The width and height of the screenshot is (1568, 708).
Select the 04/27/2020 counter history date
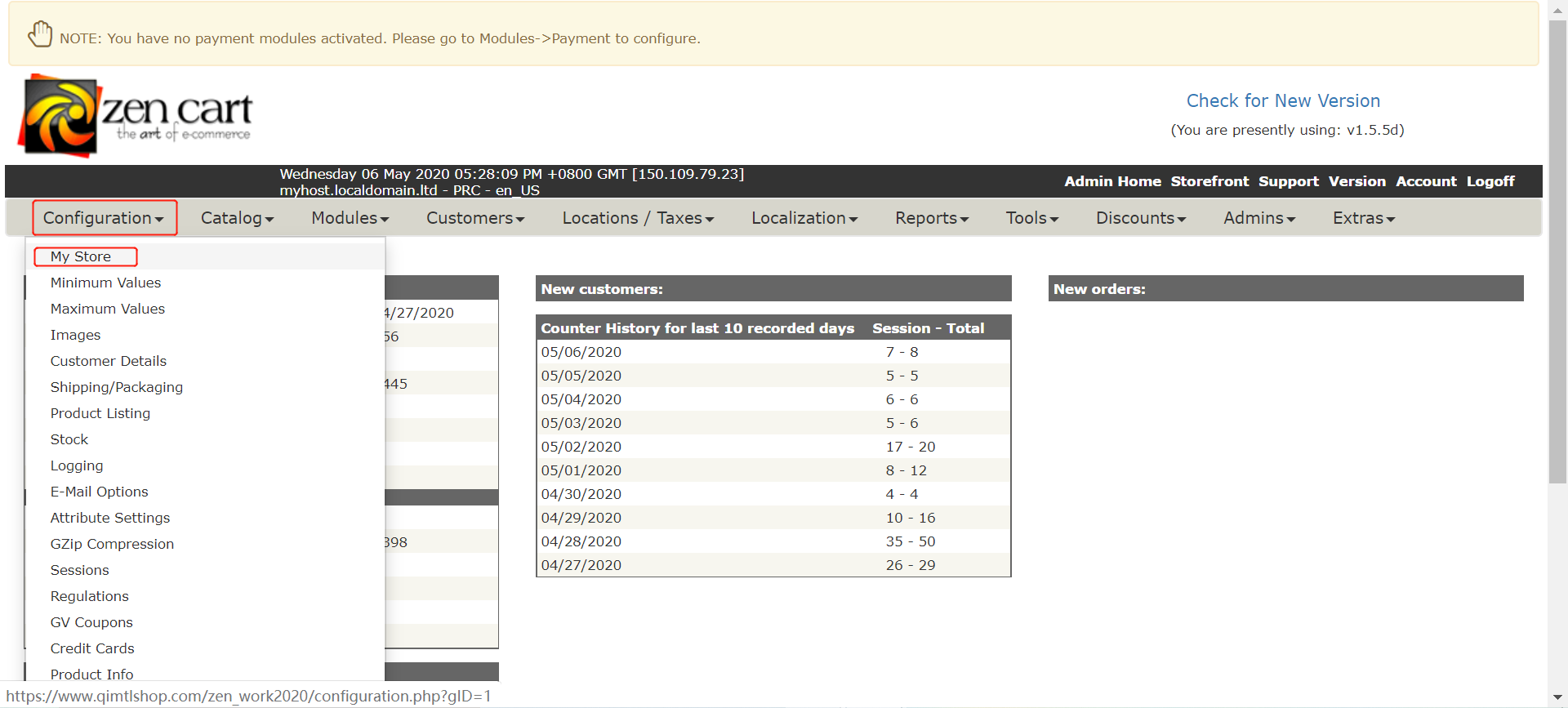[x=581, y=565]
